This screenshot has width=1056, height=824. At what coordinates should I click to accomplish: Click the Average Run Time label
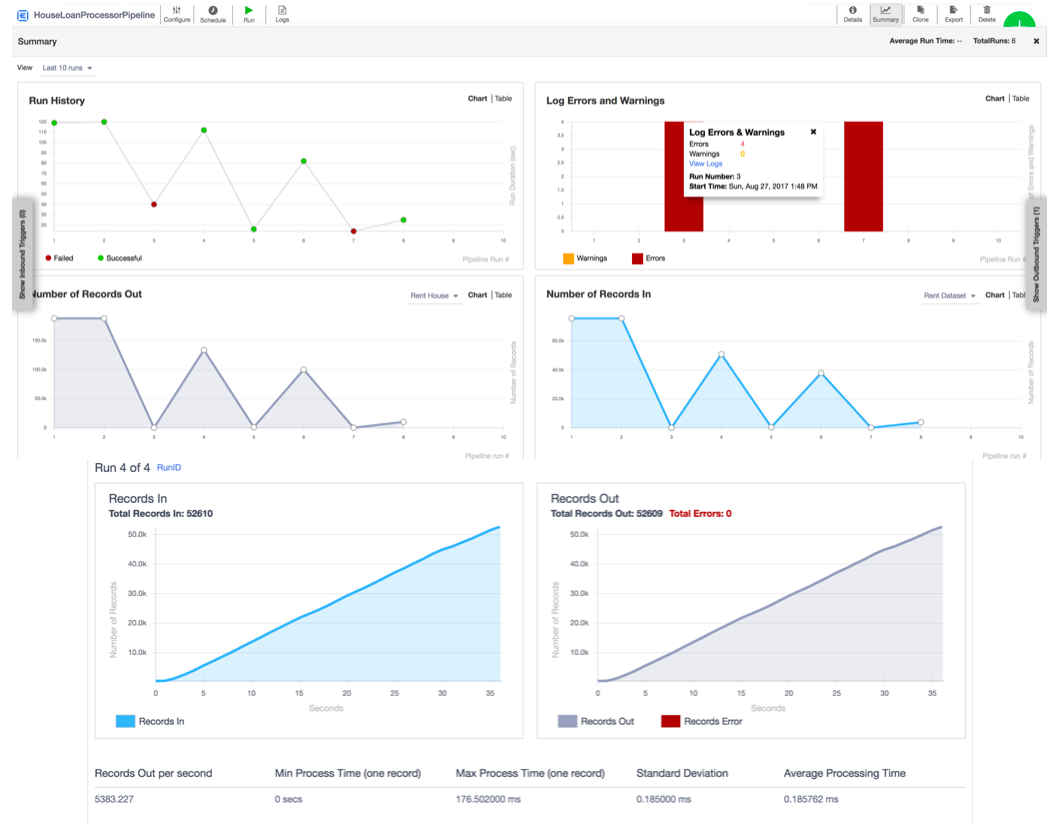click(925, 41)
